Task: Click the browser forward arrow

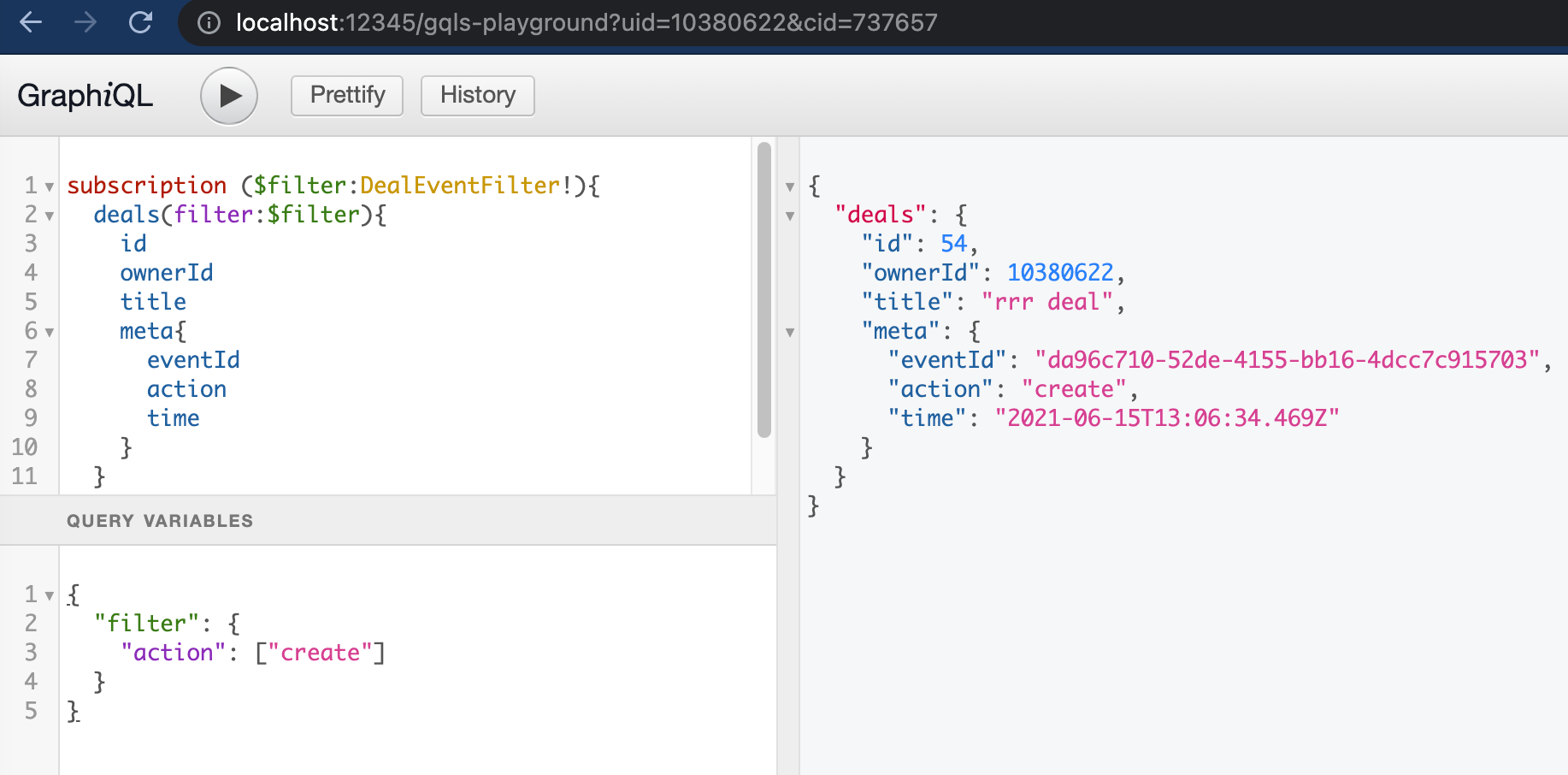Action: pyautogui.click(x=85, y=22)
